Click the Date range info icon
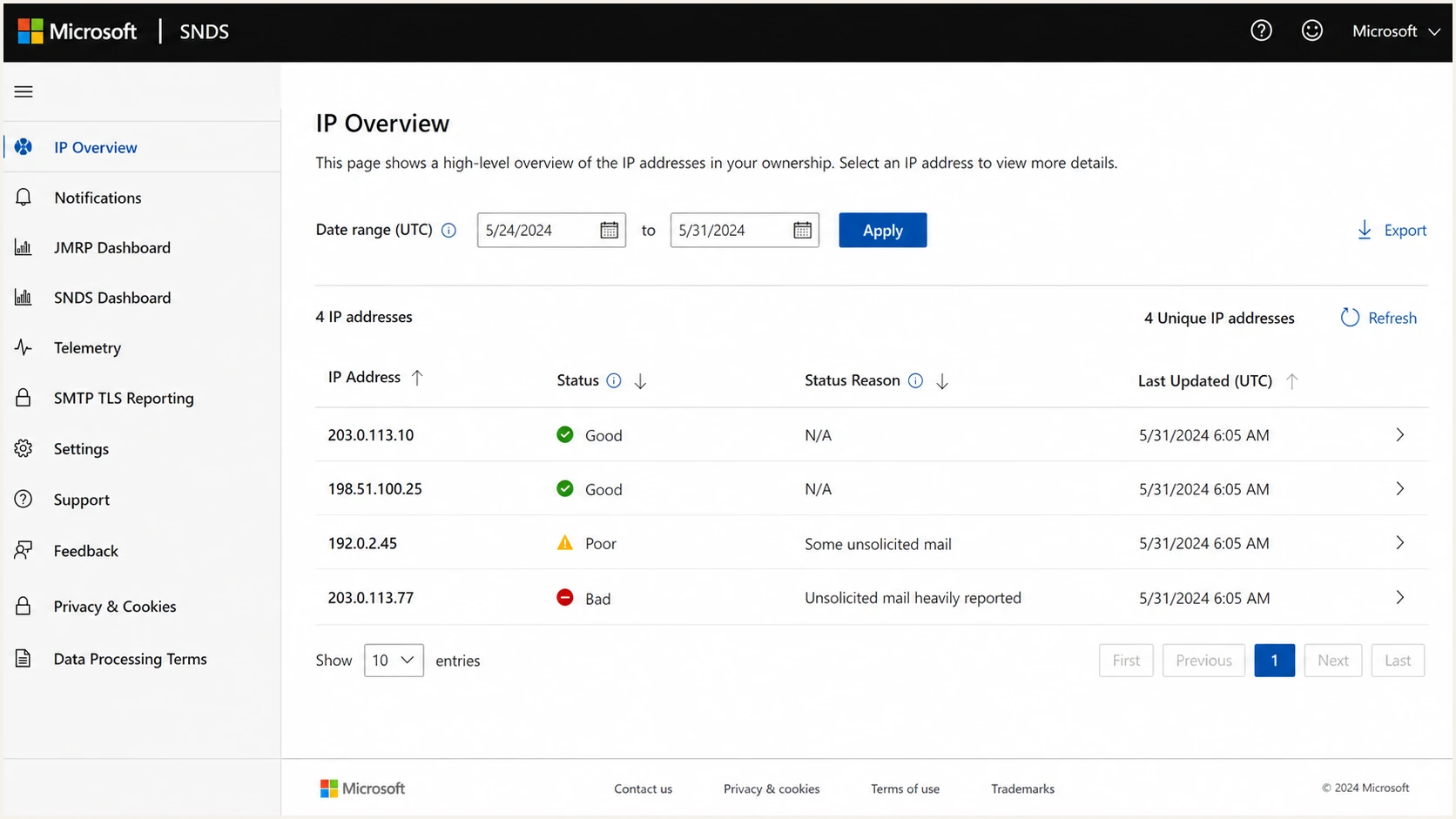 click(448, 231)
